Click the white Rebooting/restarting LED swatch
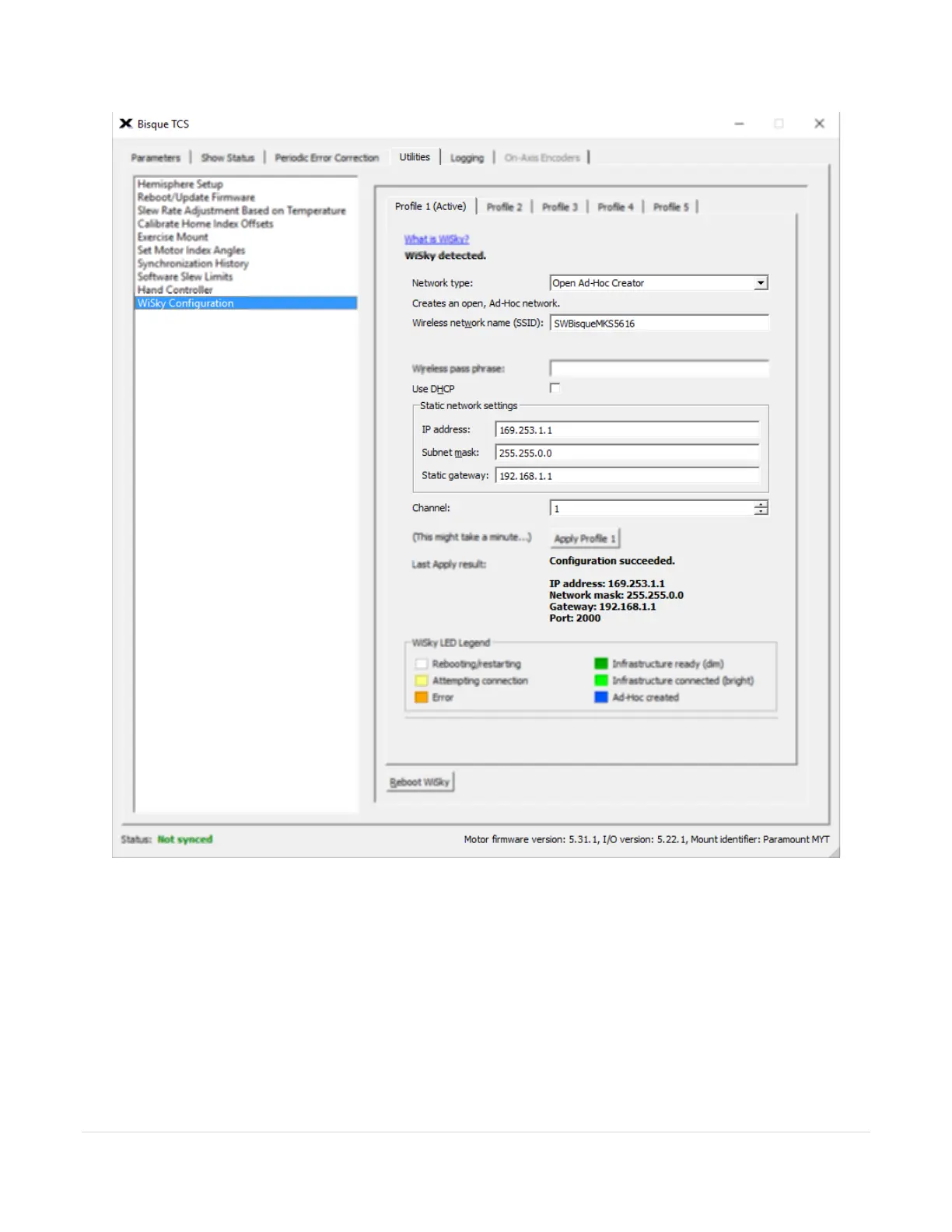This screenshot has width=952, height=1232. (421, 664)
